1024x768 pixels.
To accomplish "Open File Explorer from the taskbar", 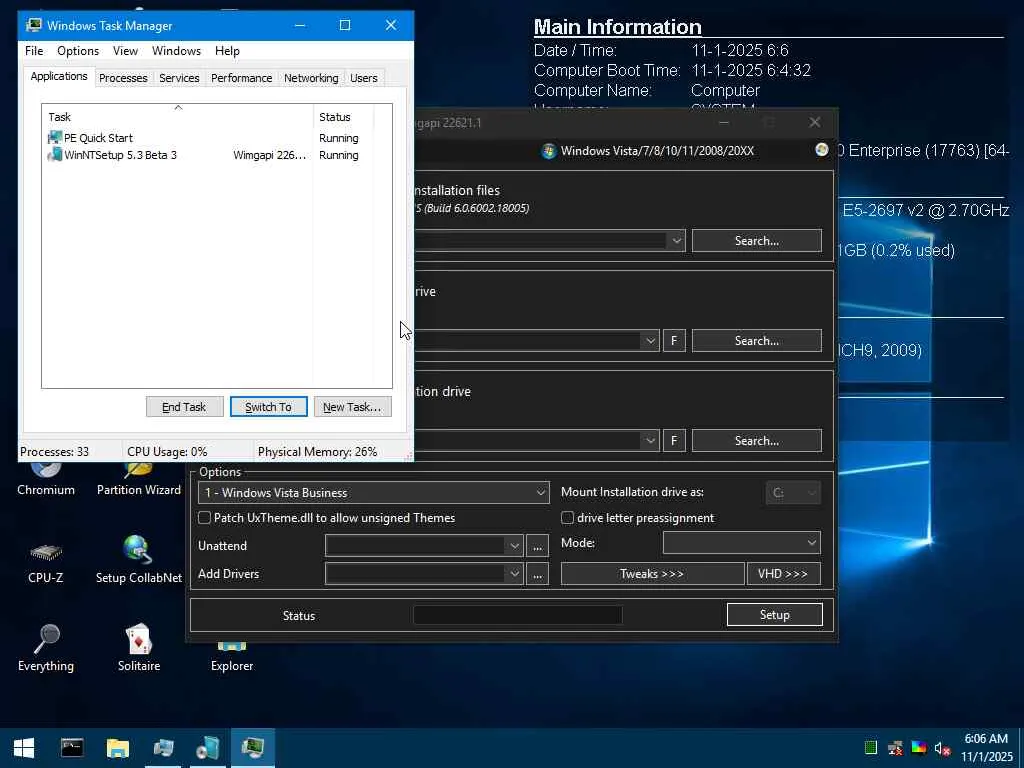I will 118,747.
